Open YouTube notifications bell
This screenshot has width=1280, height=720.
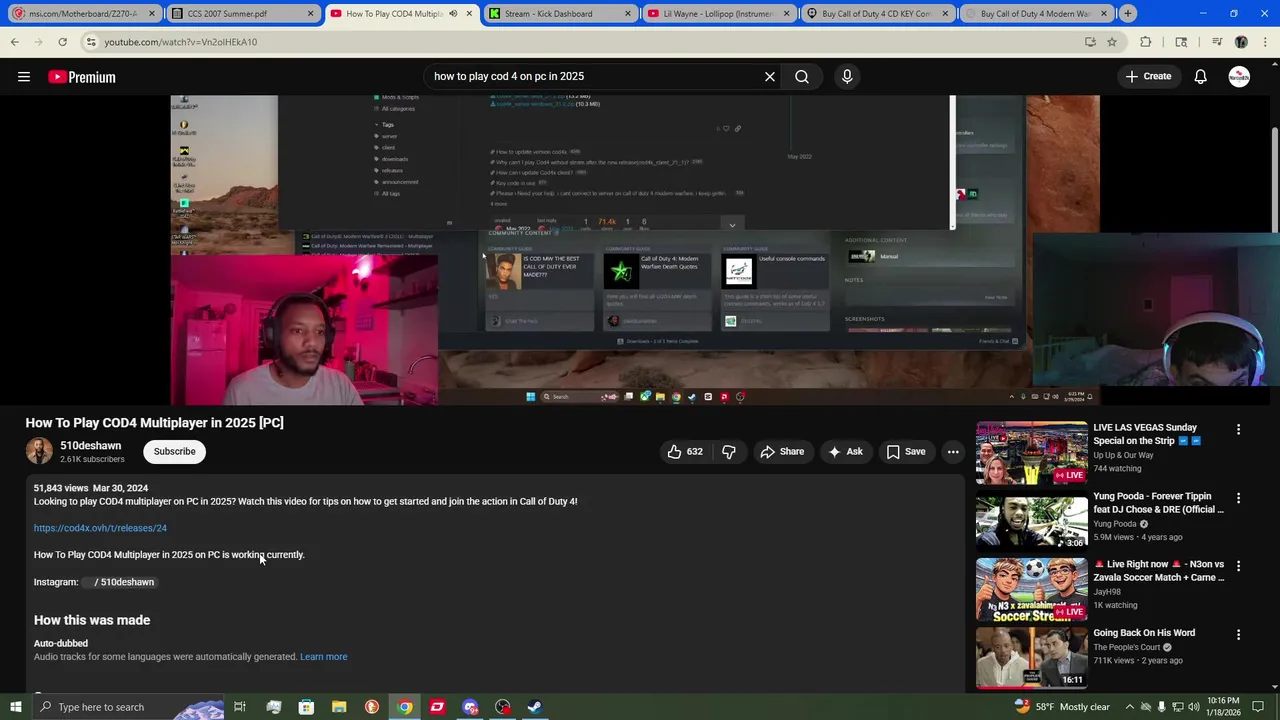(x=1201, y=77)
